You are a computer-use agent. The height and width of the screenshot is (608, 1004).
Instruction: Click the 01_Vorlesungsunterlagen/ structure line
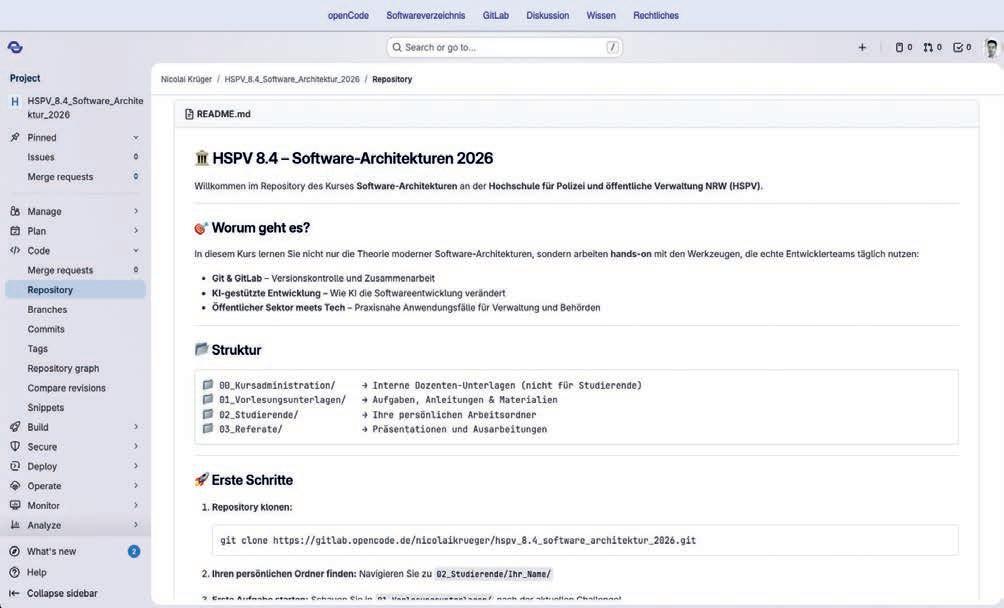(380, 400)
